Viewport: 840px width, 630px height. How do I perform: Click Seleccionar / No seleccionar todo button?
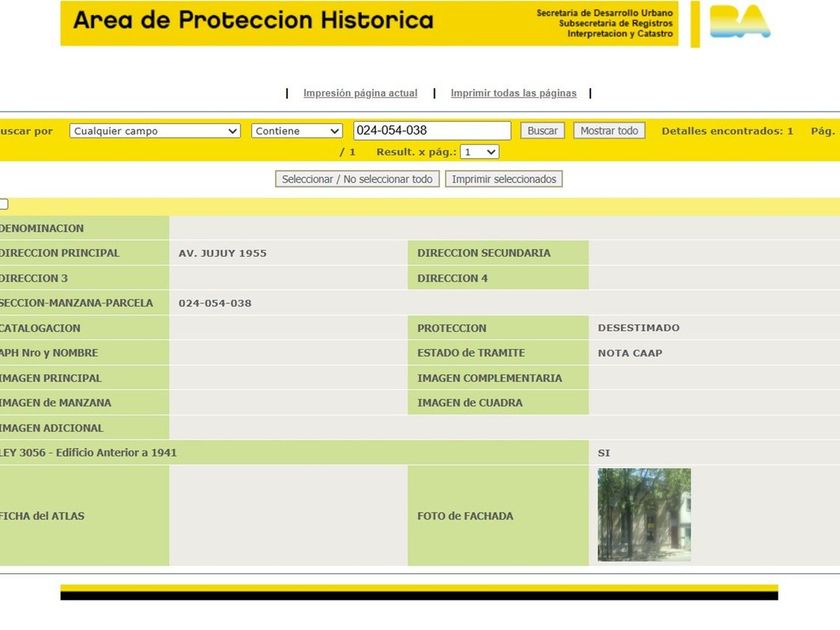coord(357,179)
